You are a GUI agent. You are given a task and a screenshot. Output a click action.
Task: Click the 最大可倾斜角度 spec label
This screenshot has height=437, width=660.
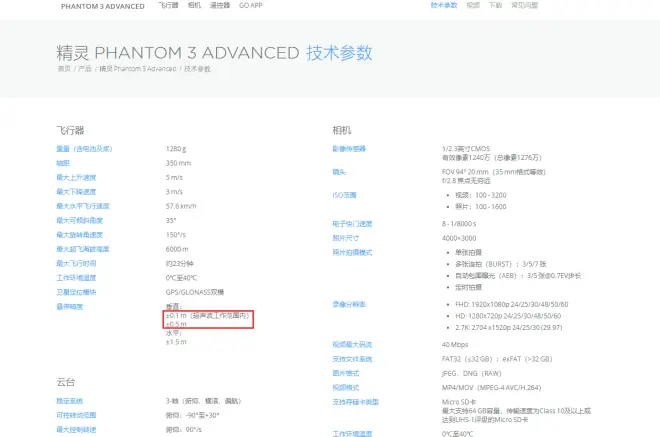point(80,220)
